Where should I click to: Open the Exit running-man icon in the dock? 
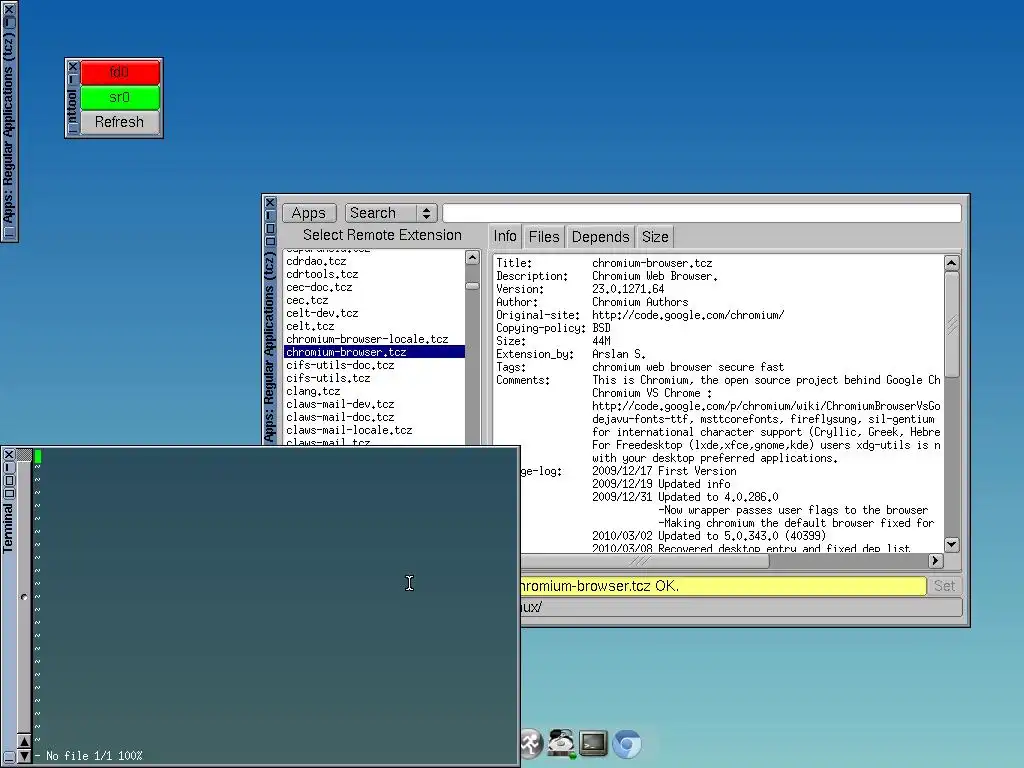tap(531, 743)
